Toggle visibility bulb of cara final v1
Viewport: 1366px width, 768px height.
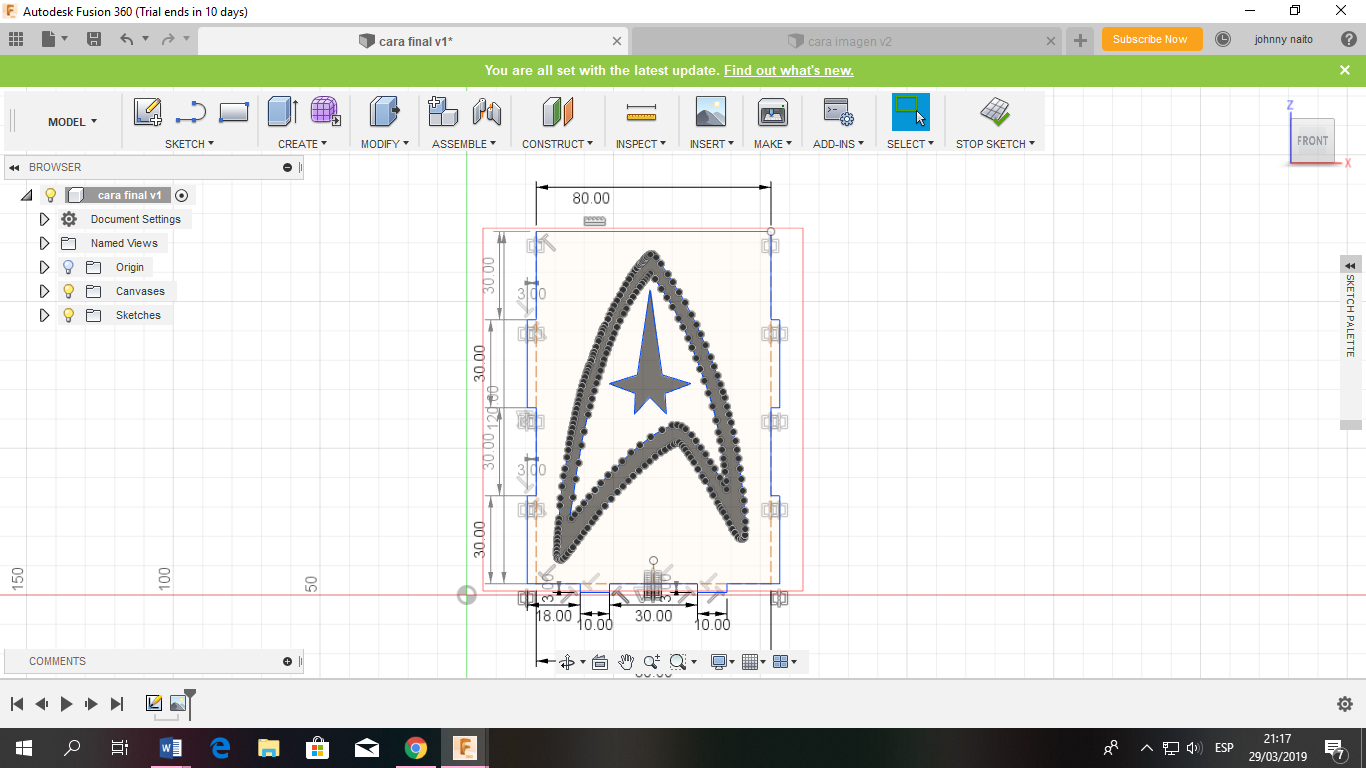tap(50, 195)
